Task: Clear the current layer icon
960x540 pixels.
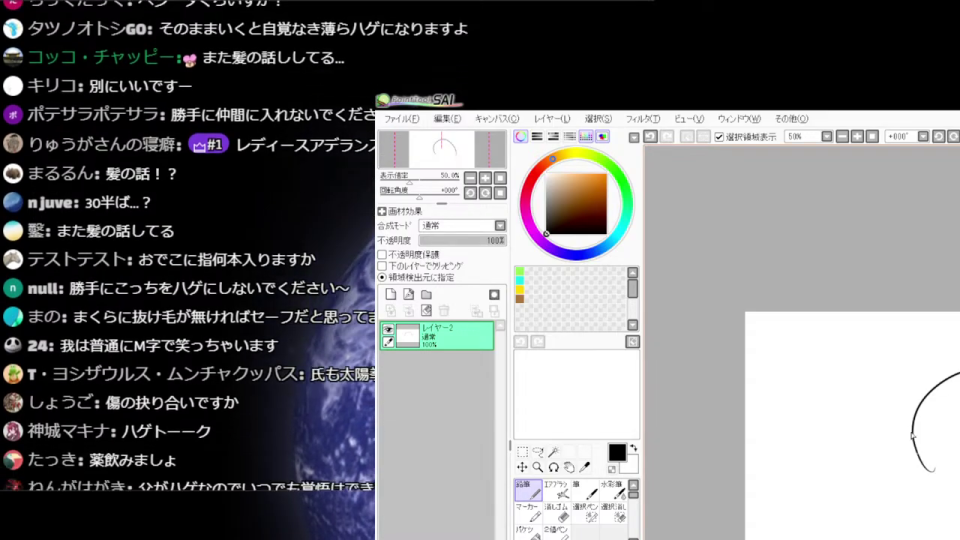Action: [x=426, y=310]
